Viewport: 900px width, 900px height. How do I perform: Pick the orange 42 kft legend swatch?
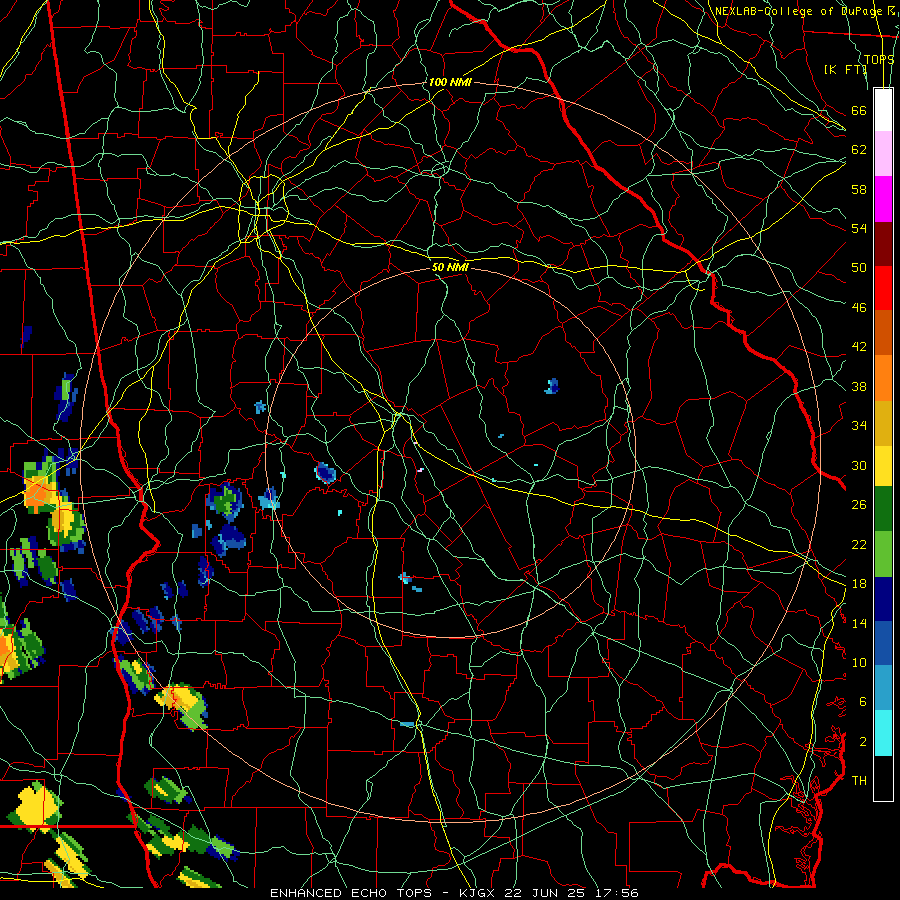pos(883,378)
